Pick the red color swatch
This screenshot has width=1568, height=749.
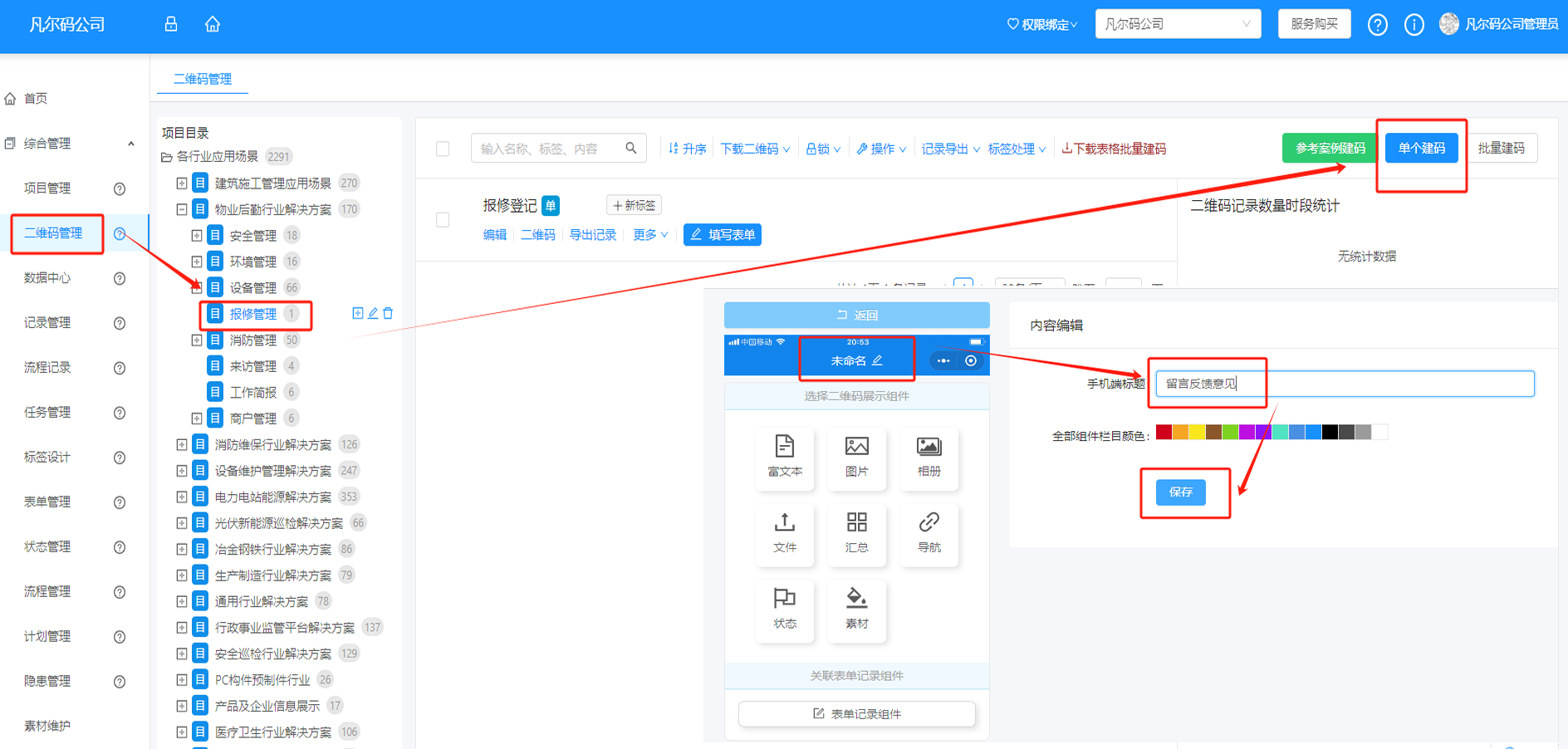click(x=1164, y=432)
